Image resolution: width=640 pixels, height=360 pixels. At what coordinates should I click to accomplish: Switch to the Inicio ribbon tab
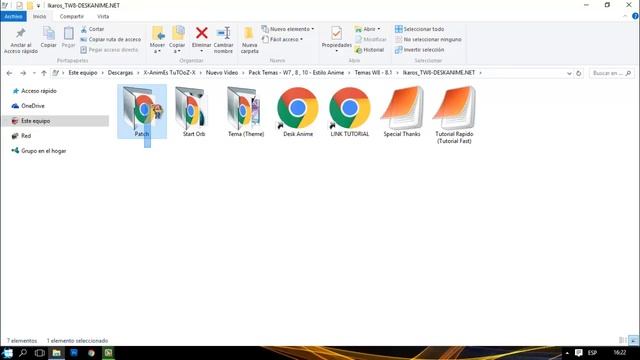tap(40, 16)
